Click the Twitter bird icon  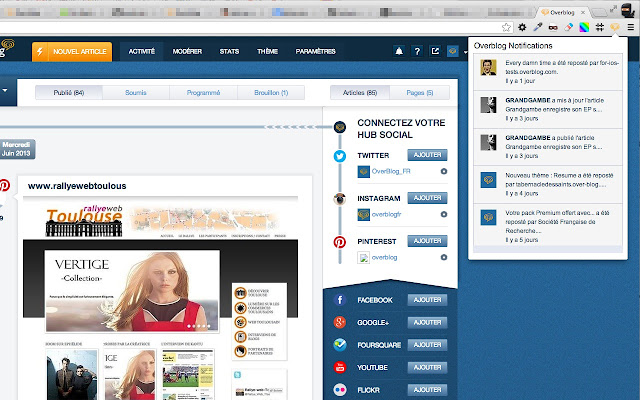tap(340, 156)
